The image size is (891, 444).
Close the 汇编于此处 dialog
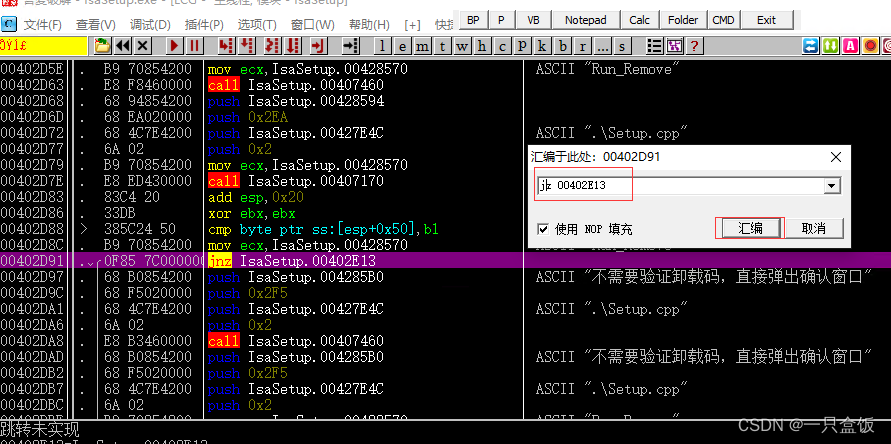click(x=836, y=157)
